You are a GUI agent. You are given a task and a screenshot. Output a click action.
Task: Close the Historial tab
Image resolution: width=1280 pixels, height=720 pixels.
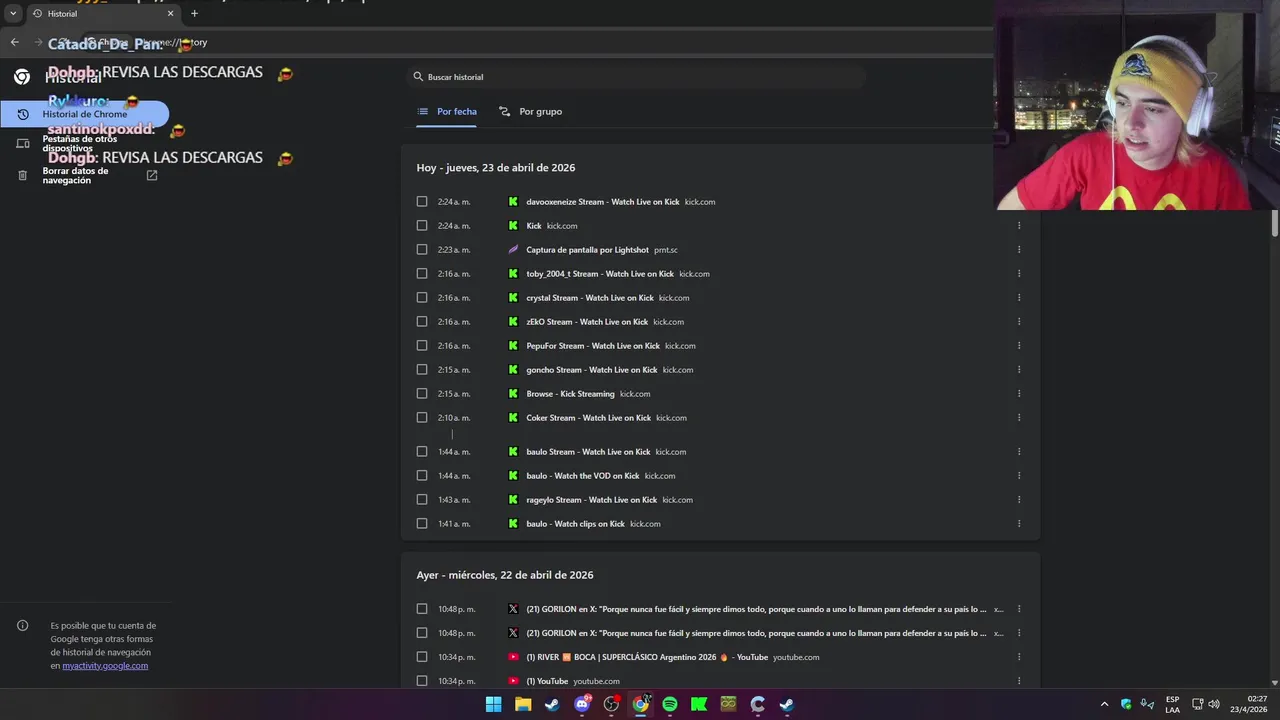click(170, 14)
